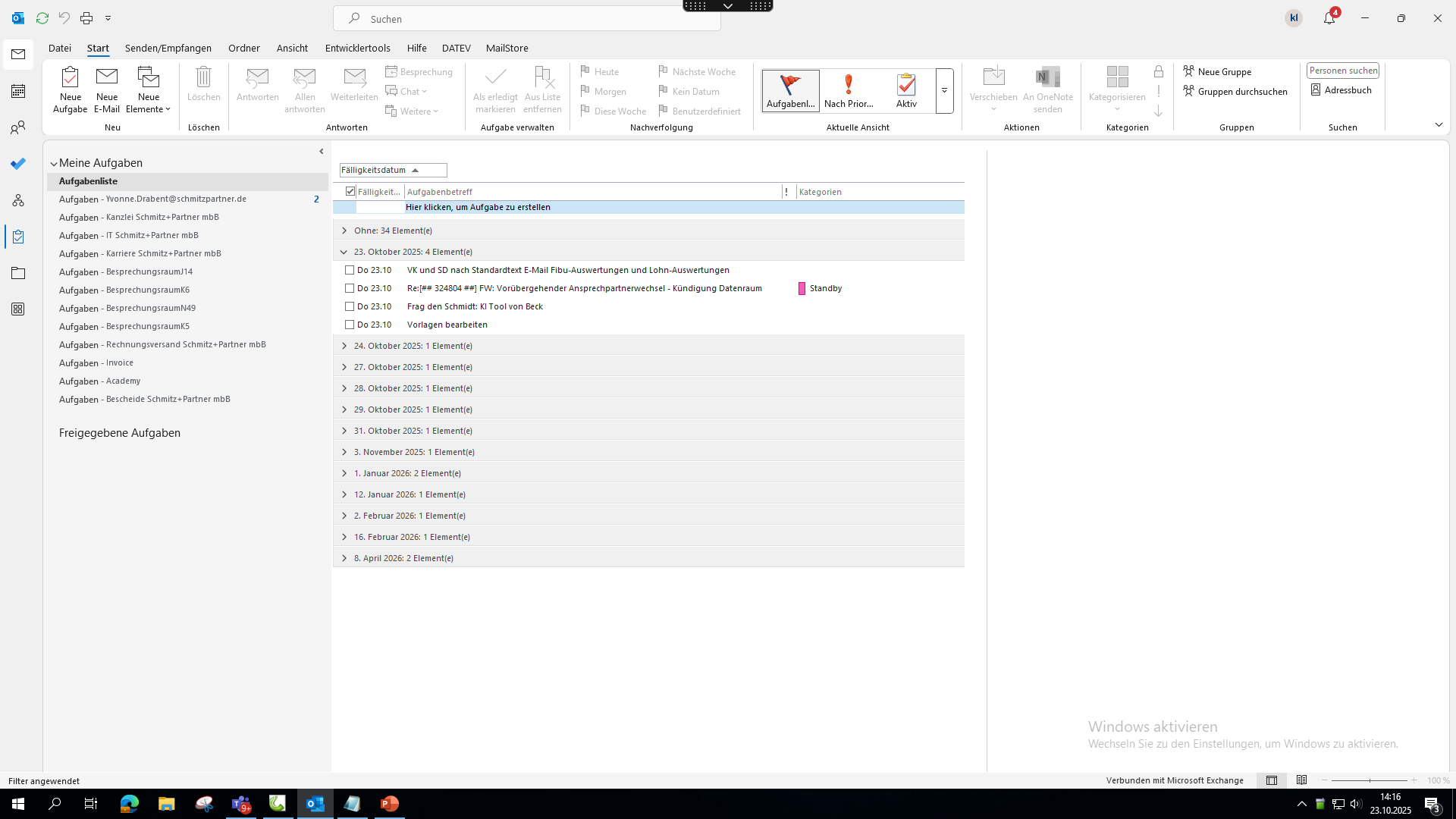Switch to normal view layout in status bar
The width and height of the screenshot is (1456, 819).
[x=1272, y=780]
